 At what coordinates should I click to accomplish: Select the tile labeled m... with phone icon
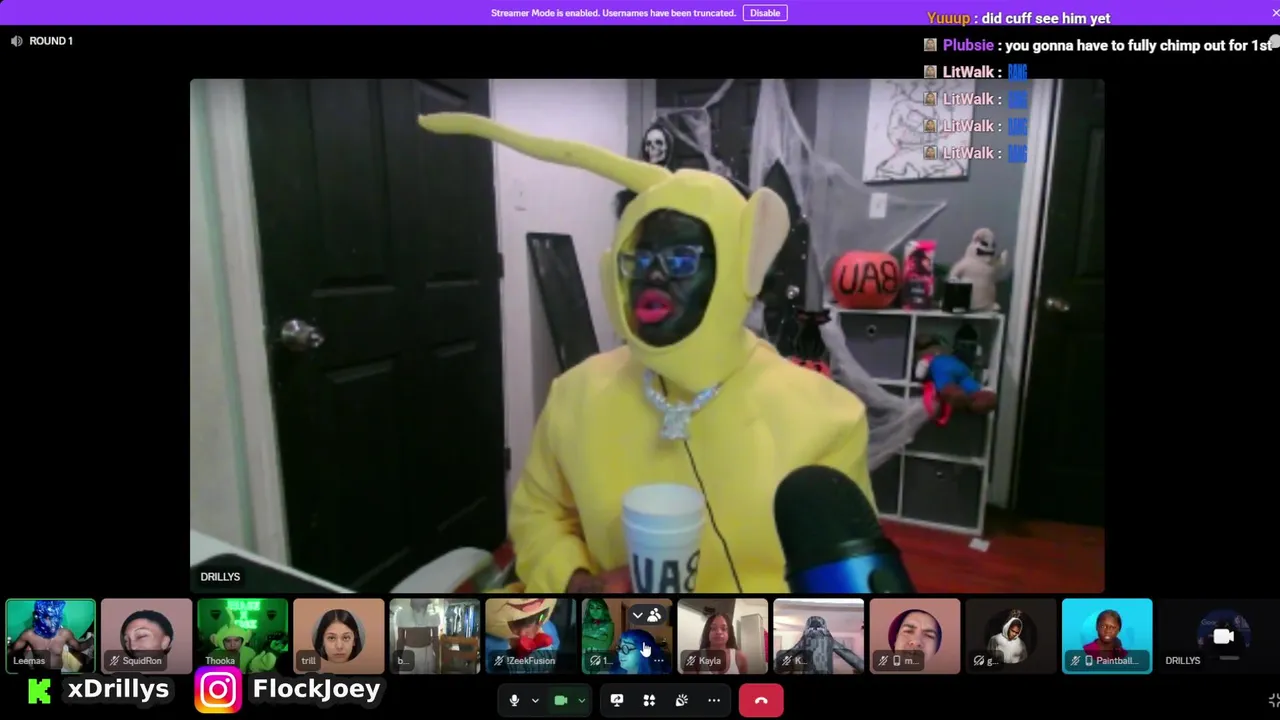tap(914, 635)
